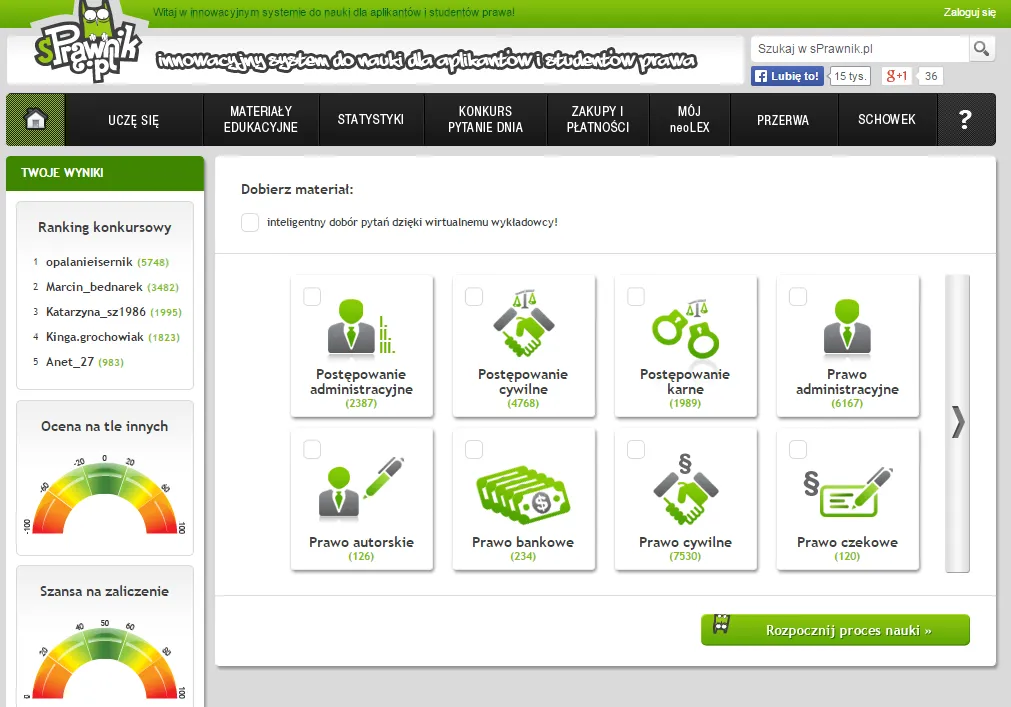This screenshot has height=707, width=1011.
Task: Choose the Prawo czekowe cheque icon
Action: tap(848, 492)
